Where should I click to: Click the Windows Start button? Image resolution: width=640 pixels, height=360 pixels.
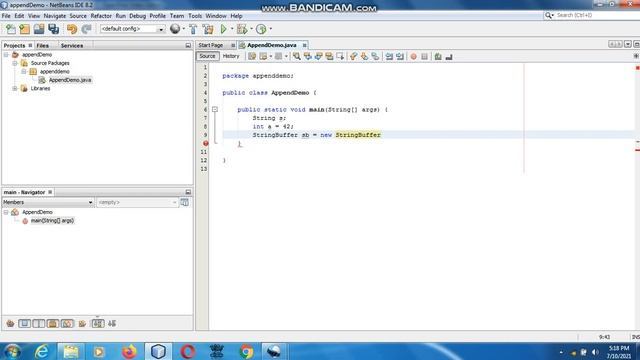tap(12, 351)
